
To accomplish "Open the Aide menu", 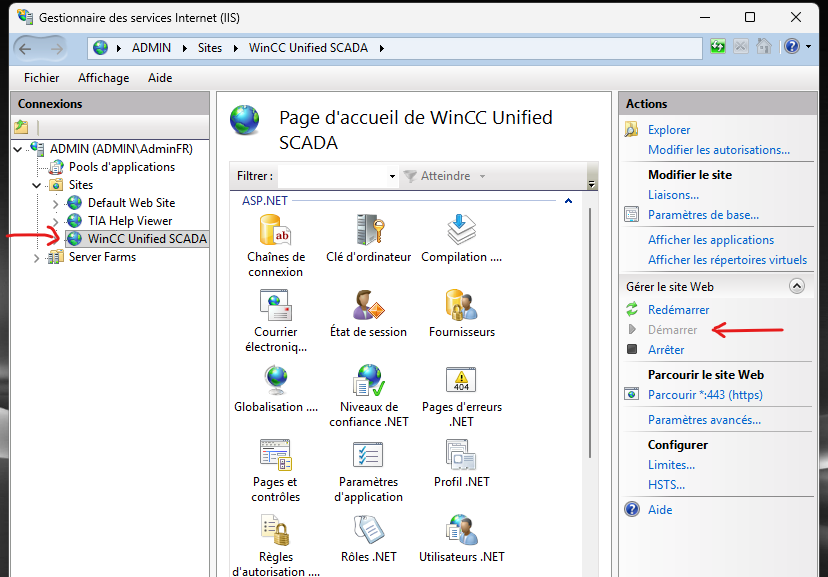I will [160, 78].
